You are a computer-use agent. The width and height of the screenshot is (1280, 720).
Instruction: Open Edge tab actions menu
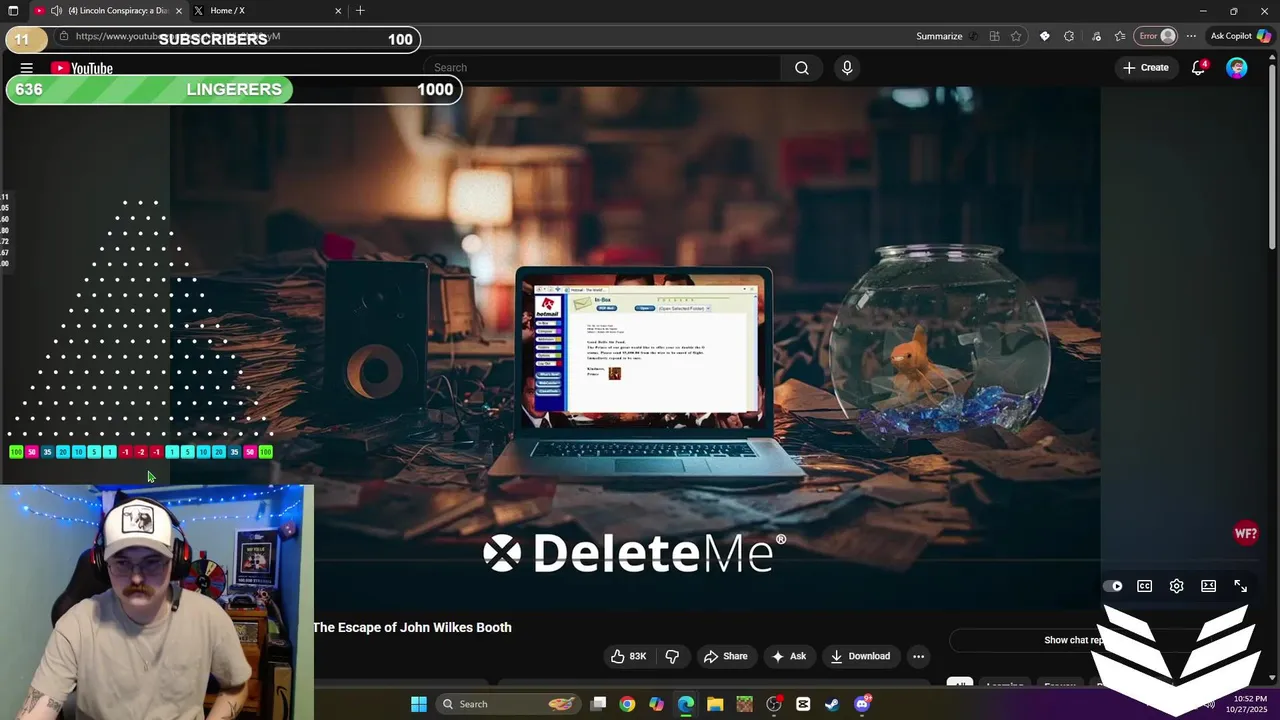(x=13, y=10)
